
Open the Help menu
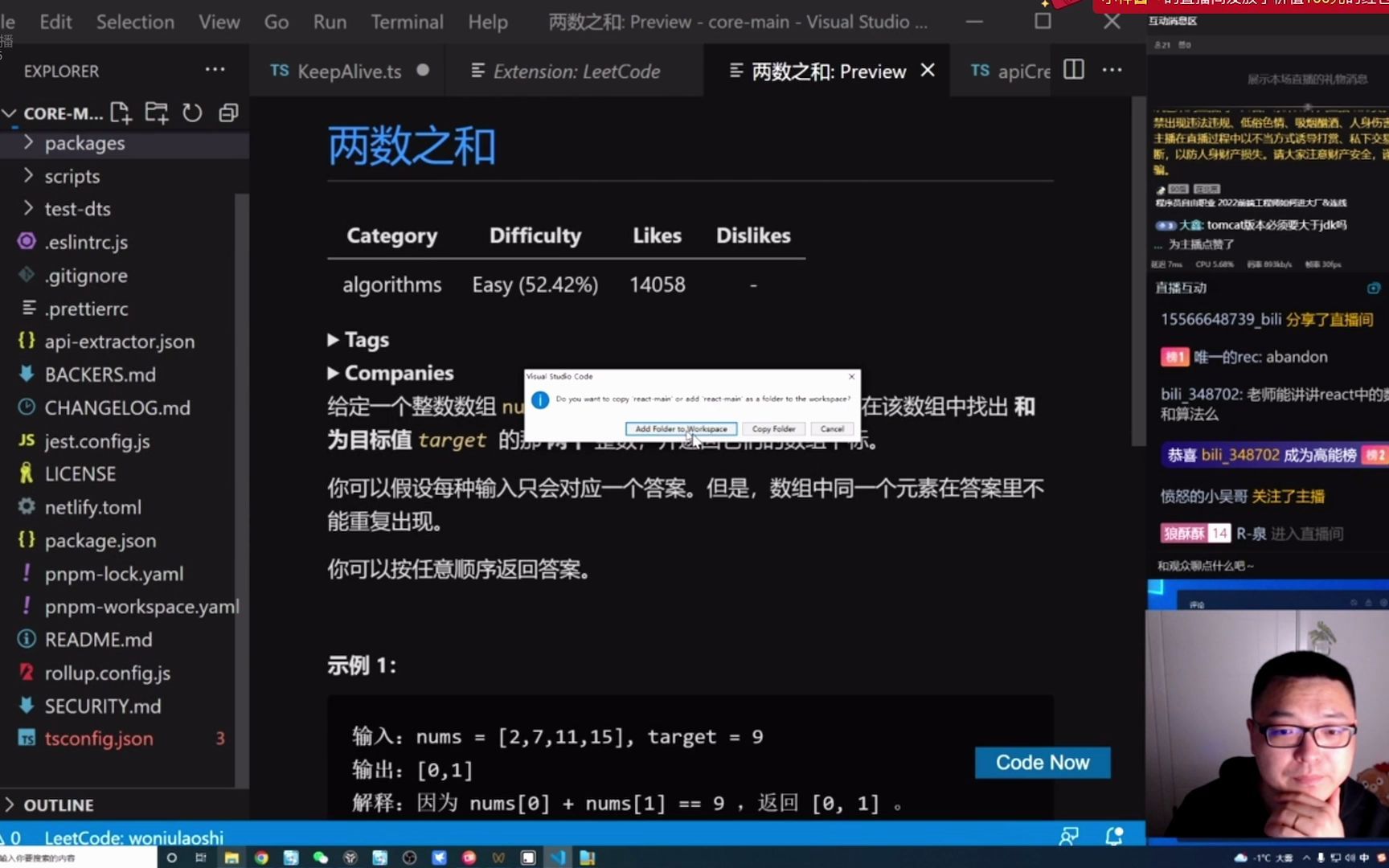coord(488,22)
